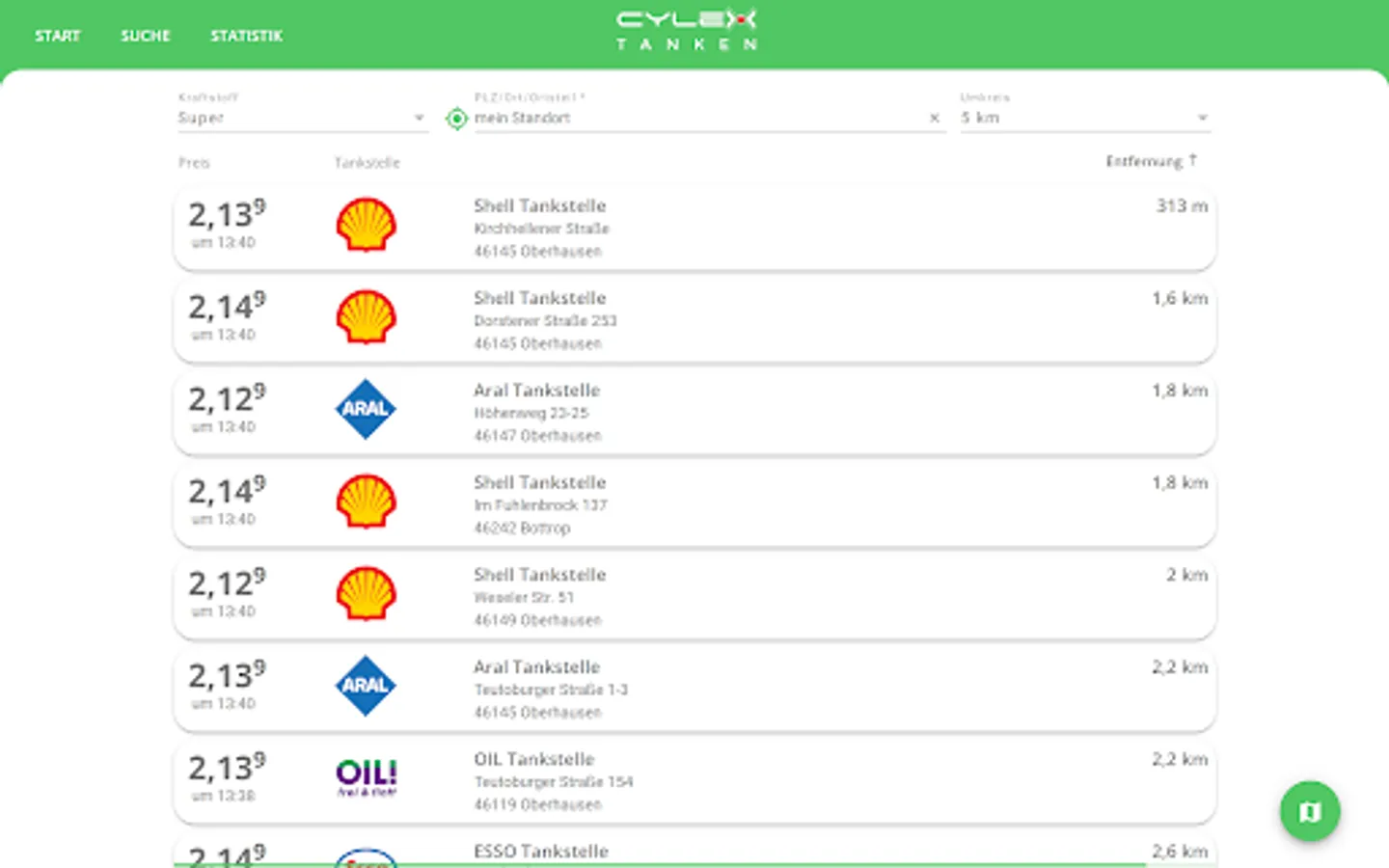Click the '313 m' distance
Image resolution: width=1389 pixels, height=868 pixels.
(1182, 205)
